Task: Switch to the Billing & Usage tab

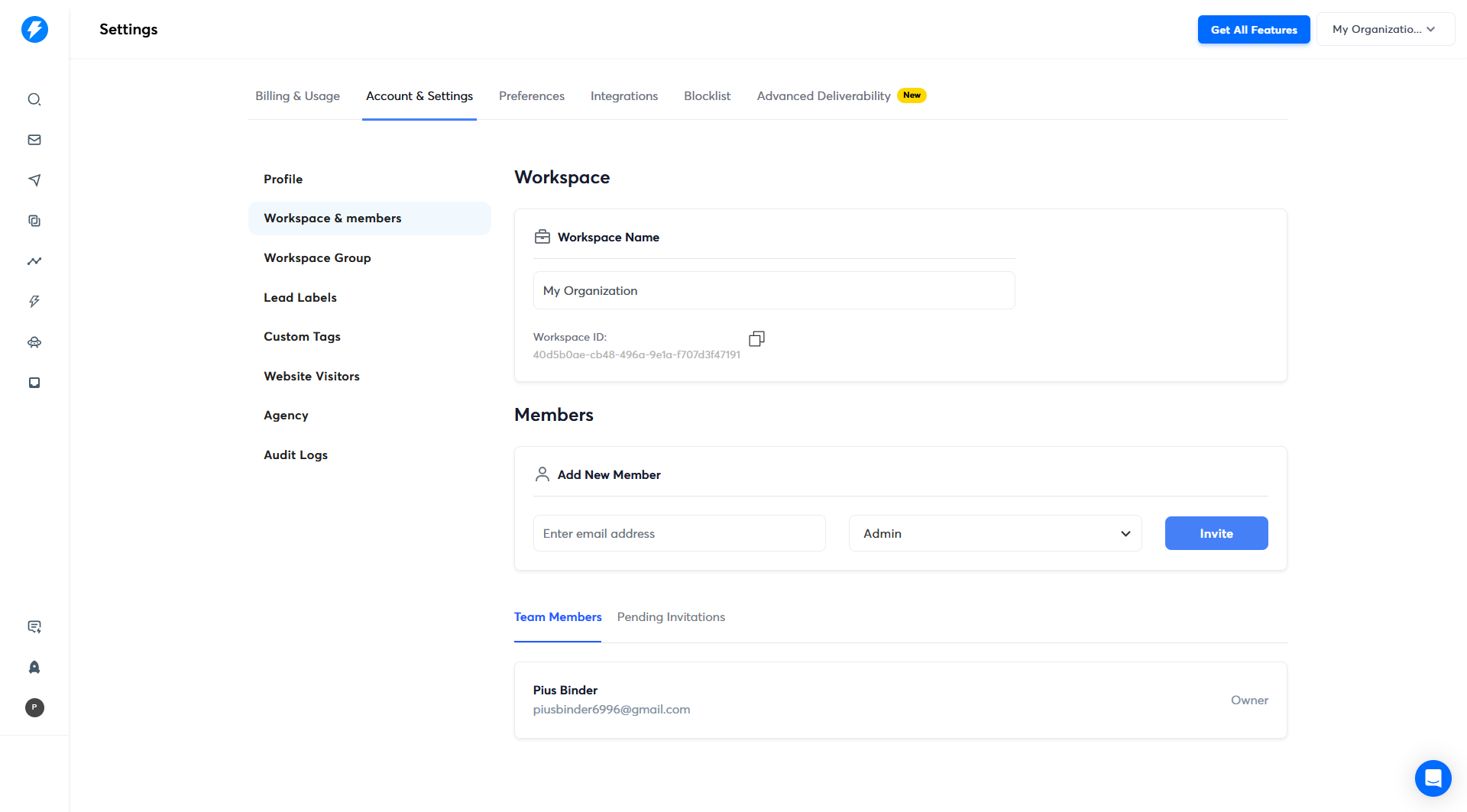Action: (x=297, y=96)
